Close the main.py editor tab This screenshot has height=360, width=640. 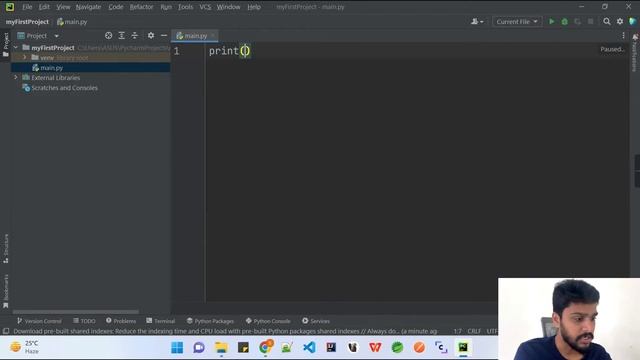click(213, 36)
